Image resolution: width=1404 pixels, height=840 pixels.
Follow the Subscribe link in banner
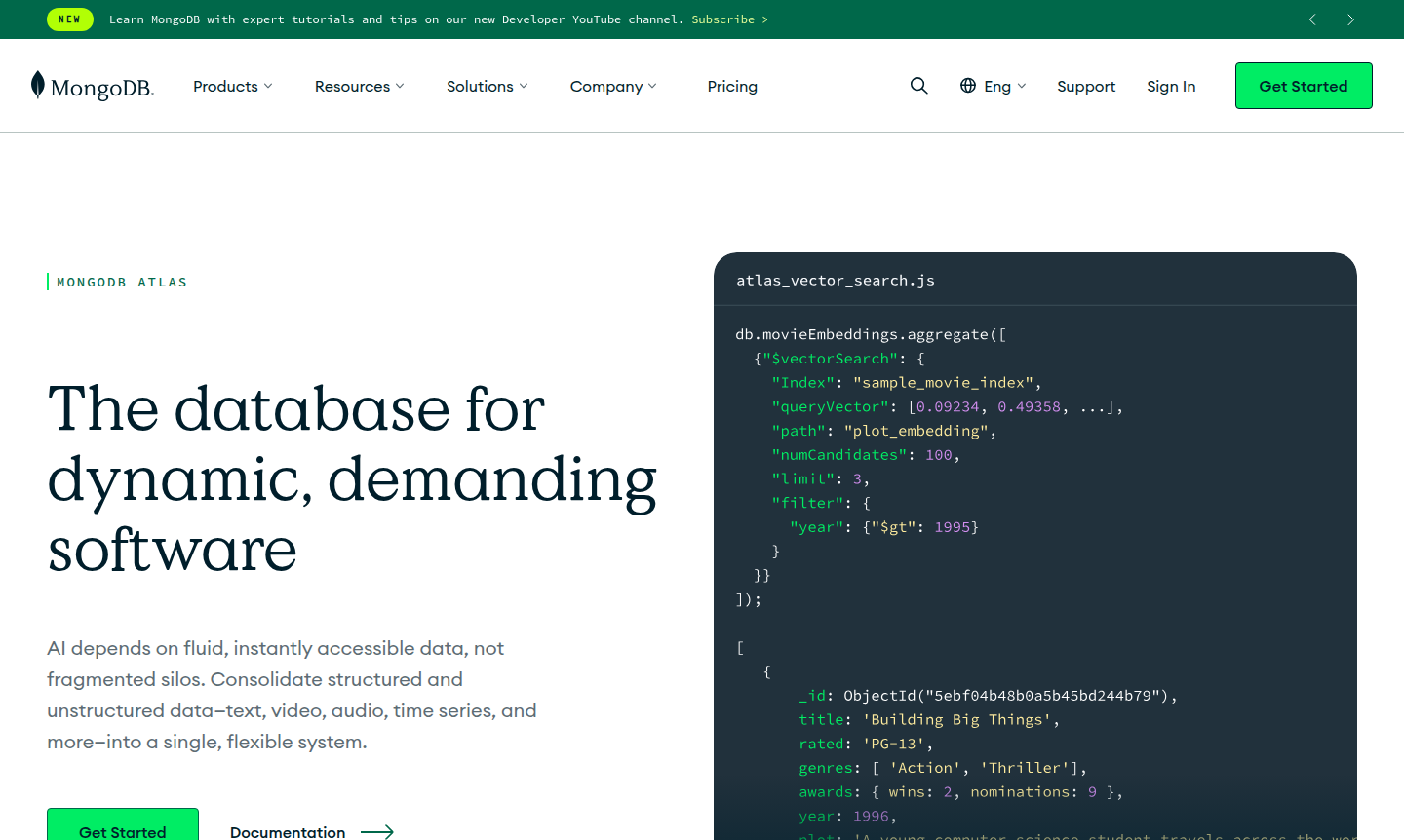click(x=729, y=19)
